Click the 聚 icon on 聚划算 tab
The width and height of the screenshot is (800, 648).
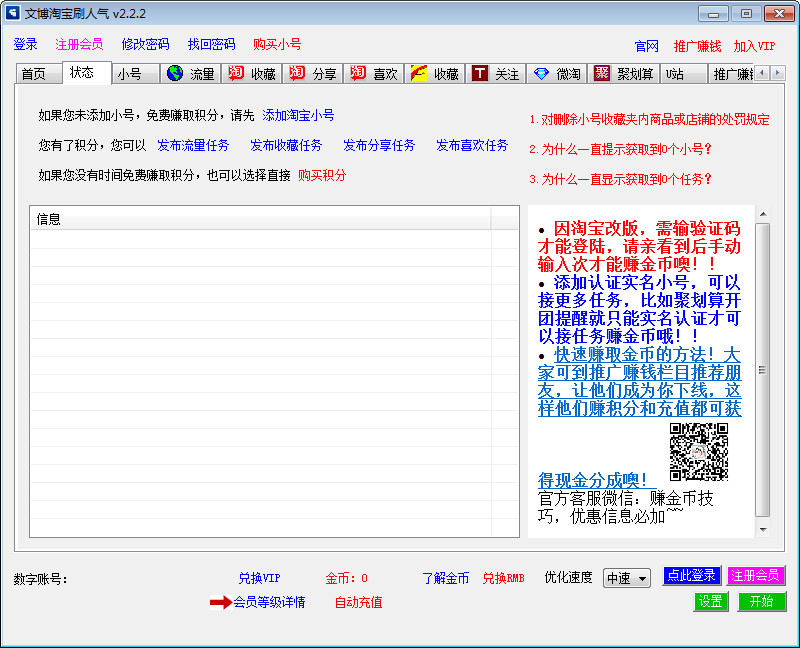[602, 73]
